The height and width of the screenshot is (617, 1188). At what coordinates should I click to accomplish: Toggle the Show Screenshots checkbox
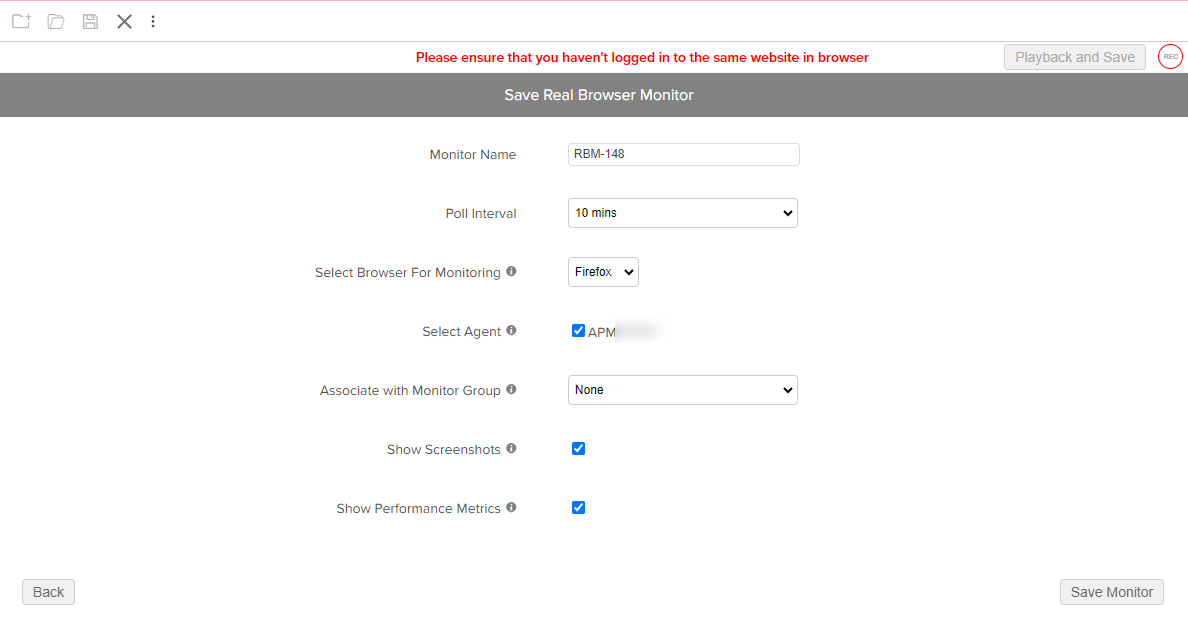[x=578, y=449]
